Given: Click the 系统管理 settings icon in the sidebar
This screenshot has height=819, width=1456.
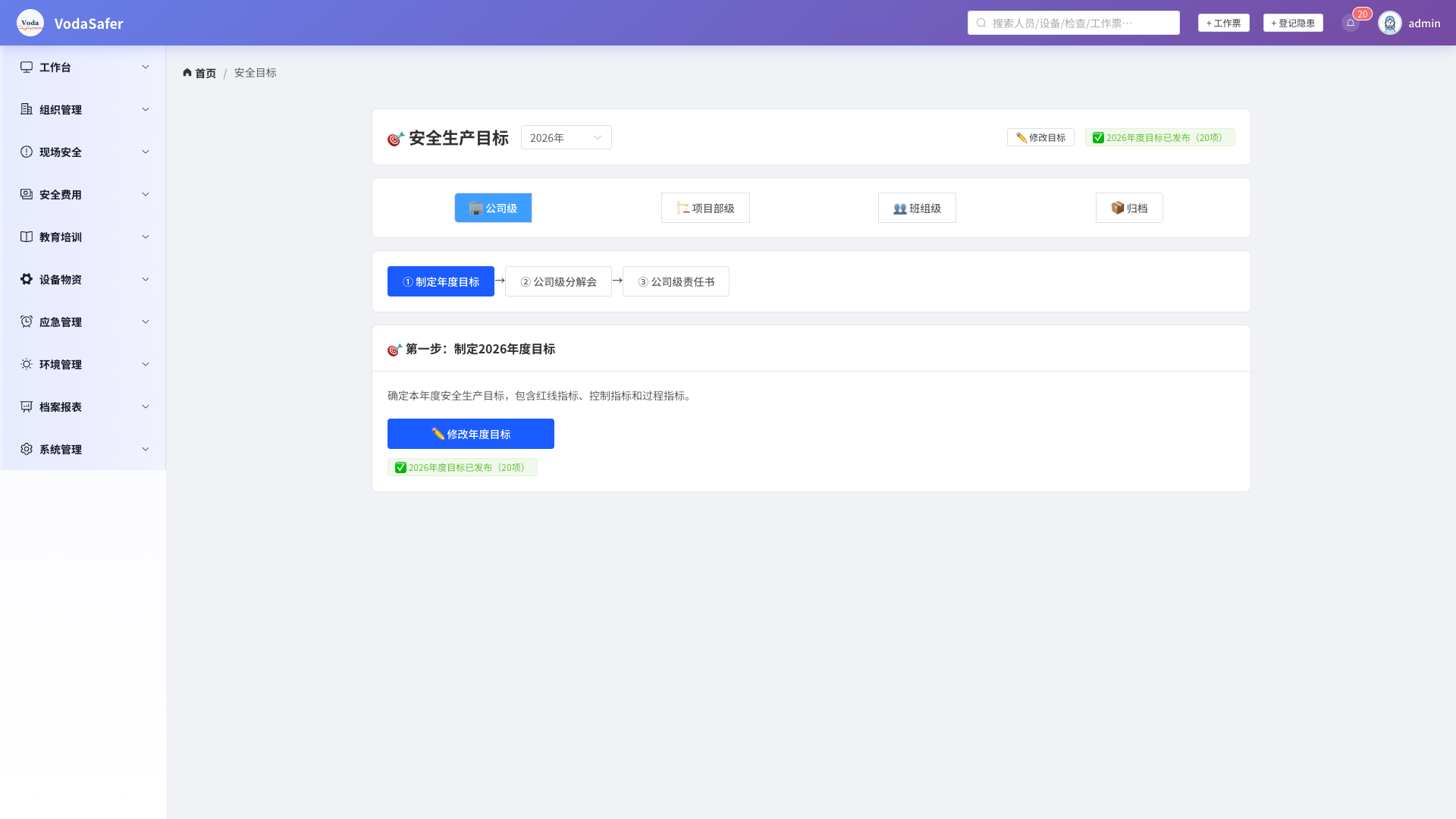Looking at the screenshot, I should pyautogui.click(x=27, y=449).
